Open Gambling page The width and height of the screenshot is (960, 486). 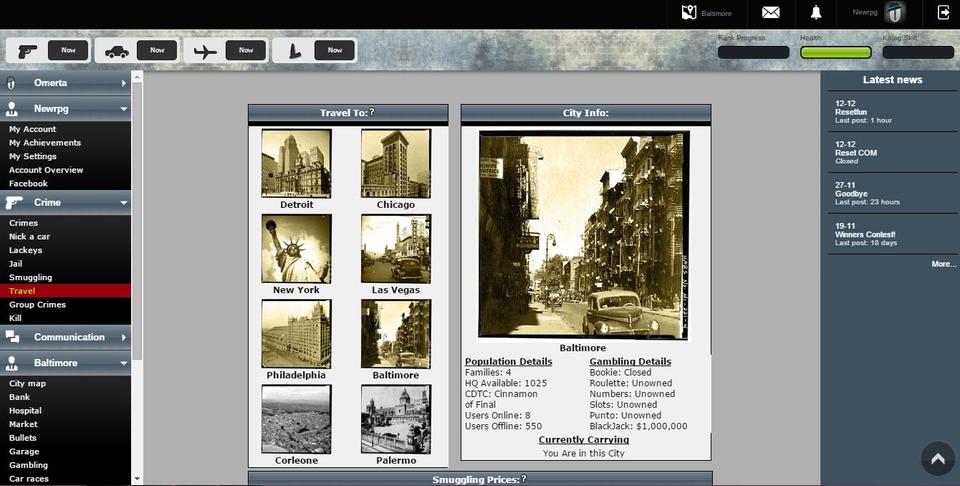[x=28, y=465]
